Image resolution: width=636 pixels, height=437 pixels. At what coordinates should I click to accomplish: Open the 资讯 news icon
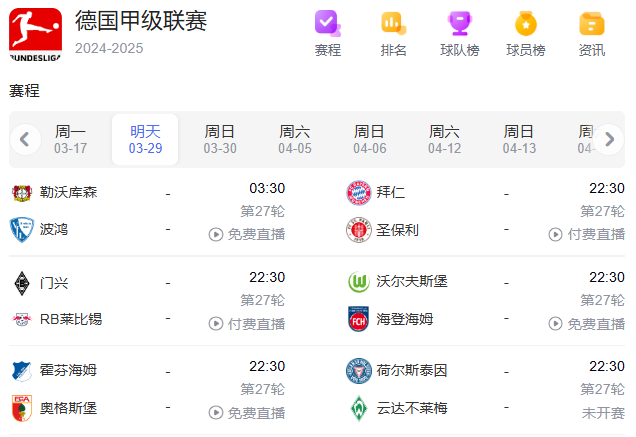point(591,24)
